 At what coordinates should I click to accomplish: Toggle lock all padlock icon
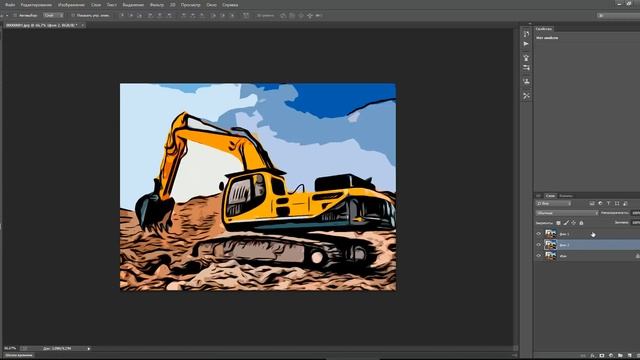pyautogui.click(x=581, y=223)
